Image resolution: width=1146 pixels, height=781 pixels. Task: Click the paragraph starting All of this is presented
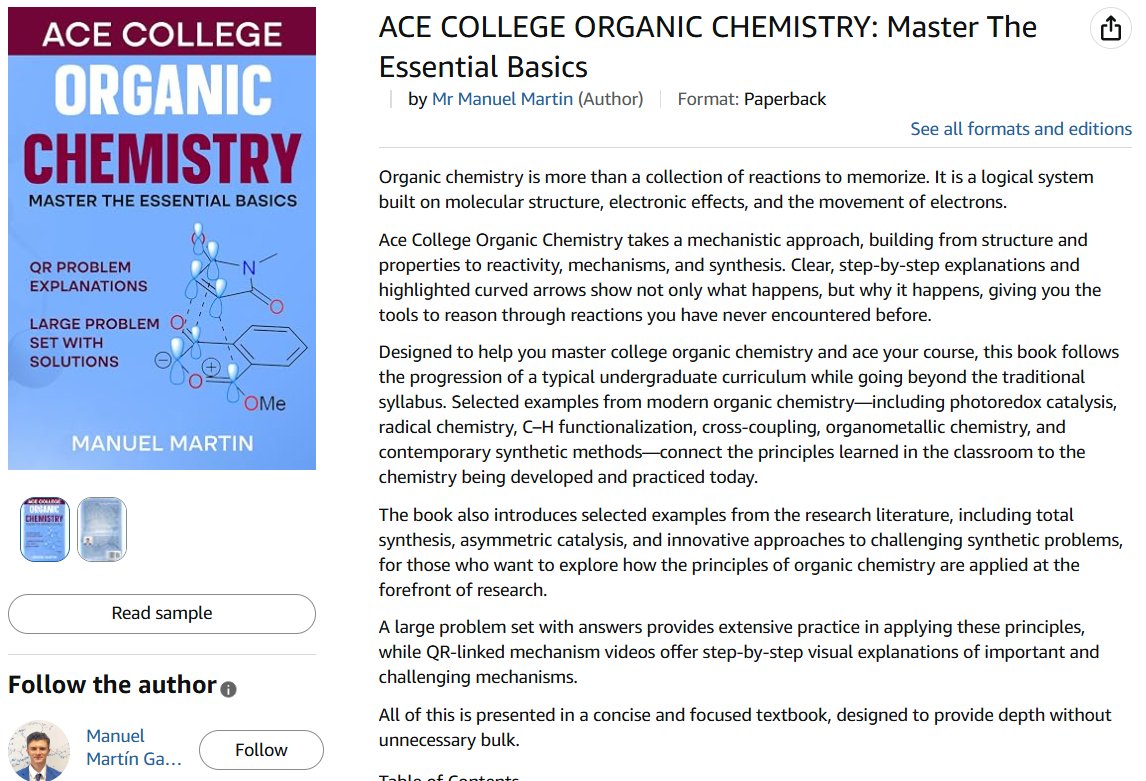pyautogui.click(x=745, y=727)
